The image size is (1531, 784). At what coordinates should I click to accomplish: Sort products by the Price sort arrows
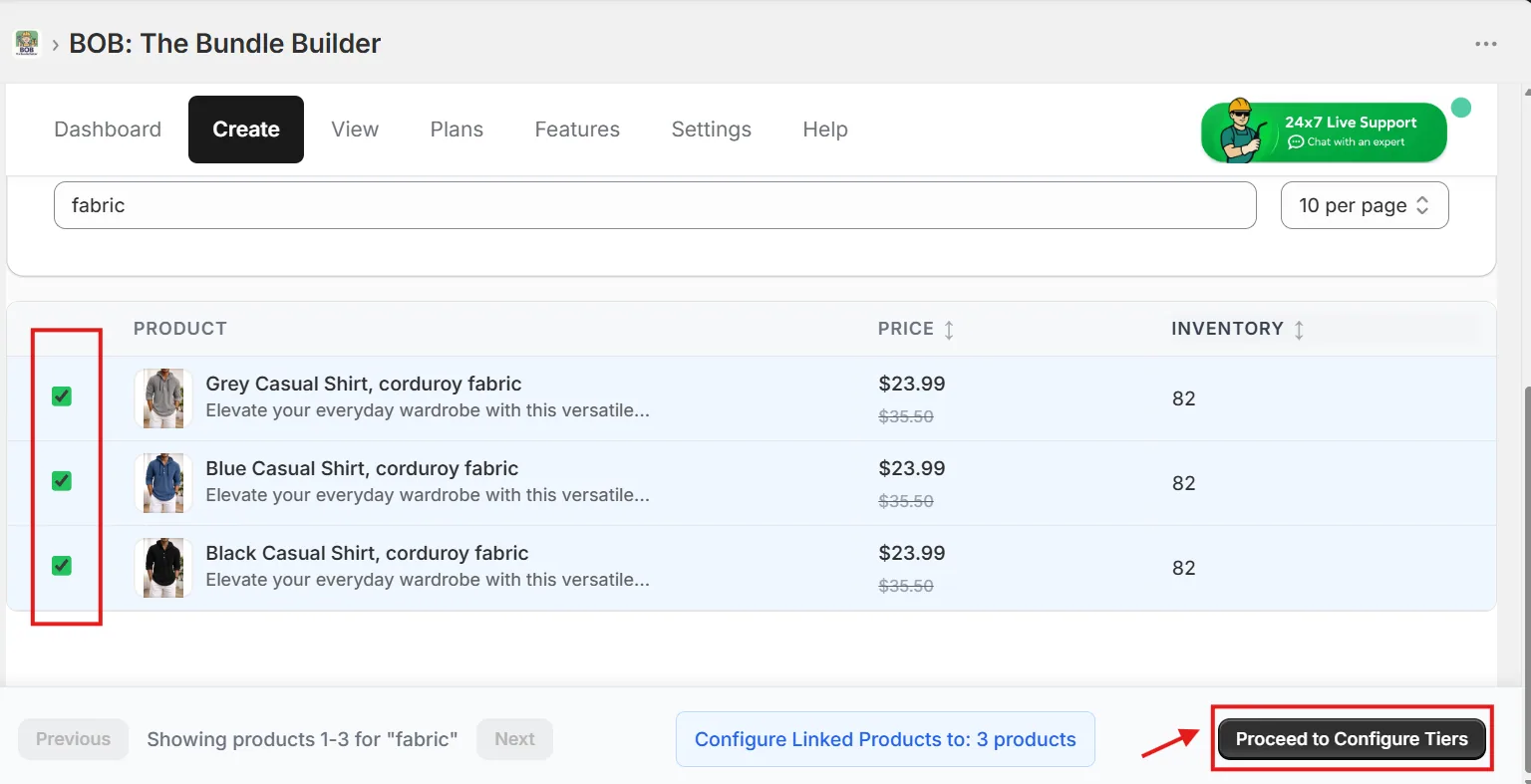(x=949, y=330)
